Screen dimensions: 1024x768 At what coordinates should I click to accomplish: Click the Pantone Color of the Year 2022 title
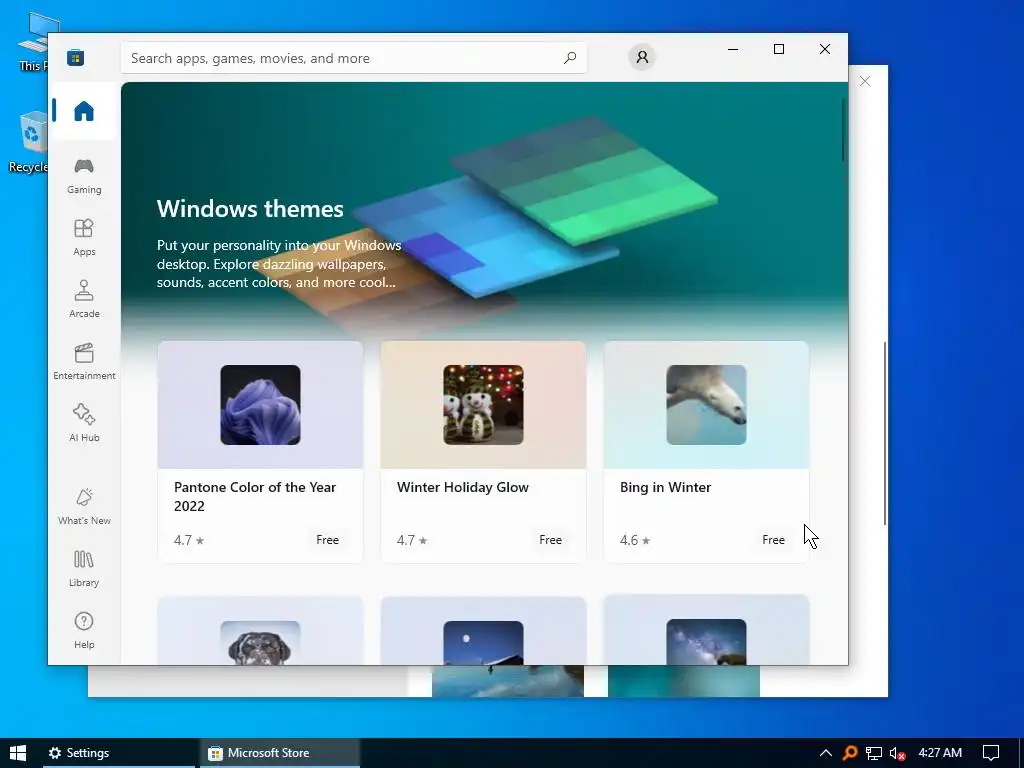click(x=255, y=496)
